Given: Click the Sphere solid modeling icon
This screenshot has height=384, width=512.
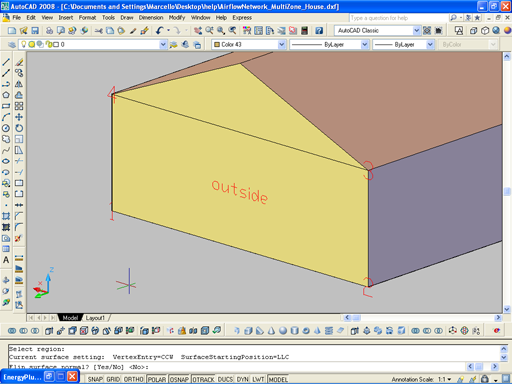Looking at the screenshot, I should click(283, 331).
